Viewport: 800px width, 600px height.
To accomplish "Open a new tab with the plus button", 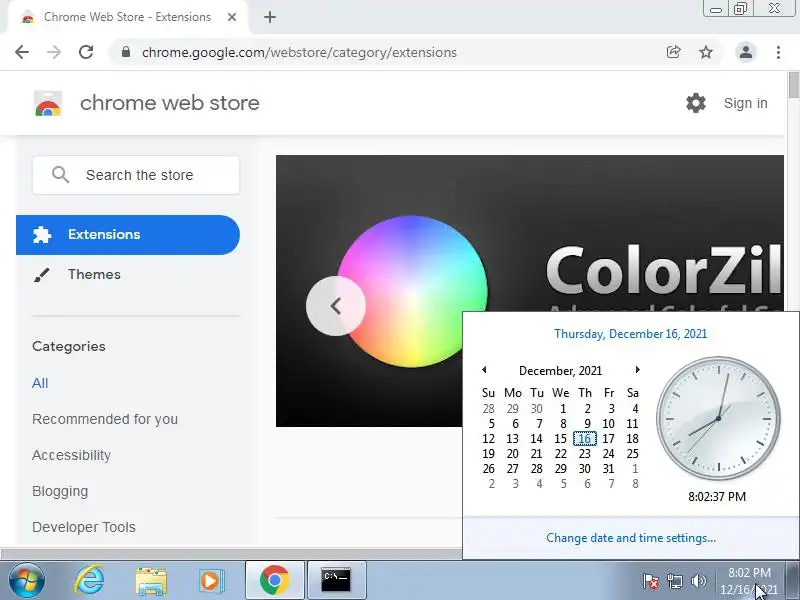I will pyautogui.click(x=270, y=17).
